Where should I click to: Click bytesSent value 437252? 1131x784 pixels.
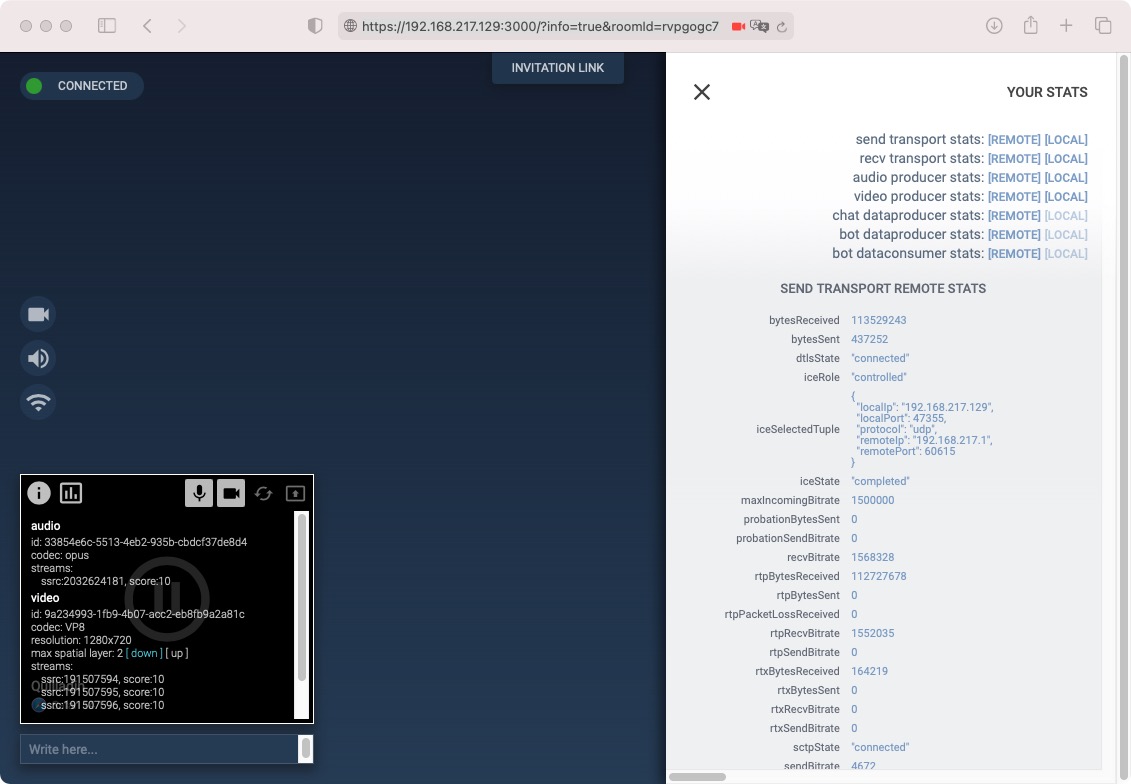(869, 339)
